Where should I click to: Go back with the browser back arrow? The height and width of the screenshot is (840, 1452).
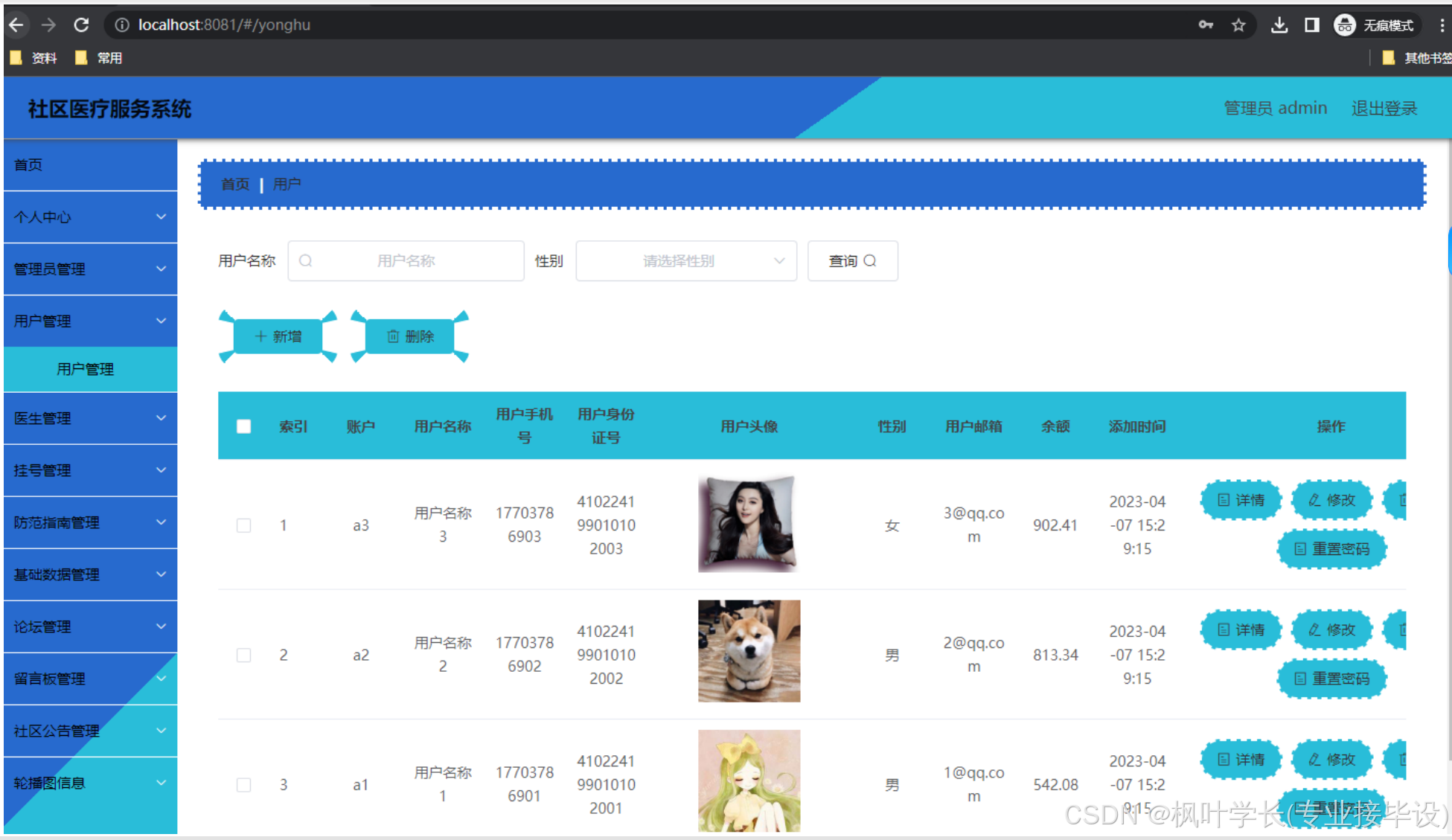[x=16, y=25]
